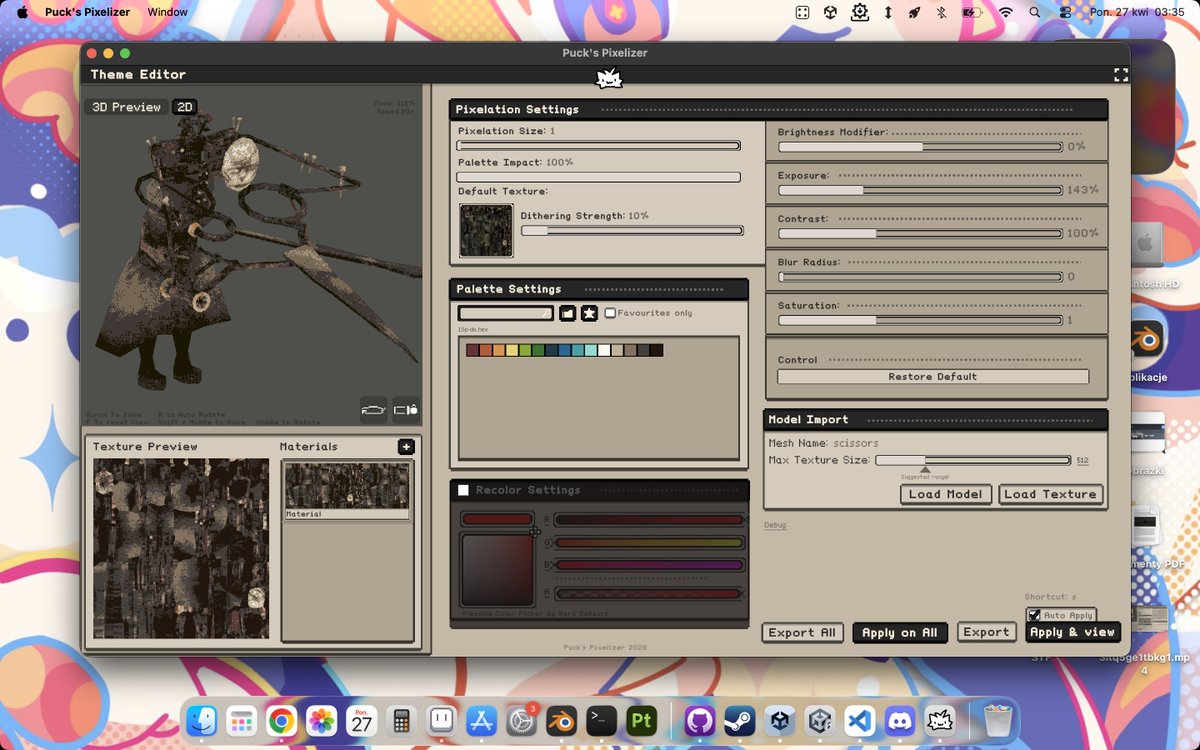Screen dimensions: 1200x750
Task: Adjust the Blur Radius slider
Action: pos(920,277)
